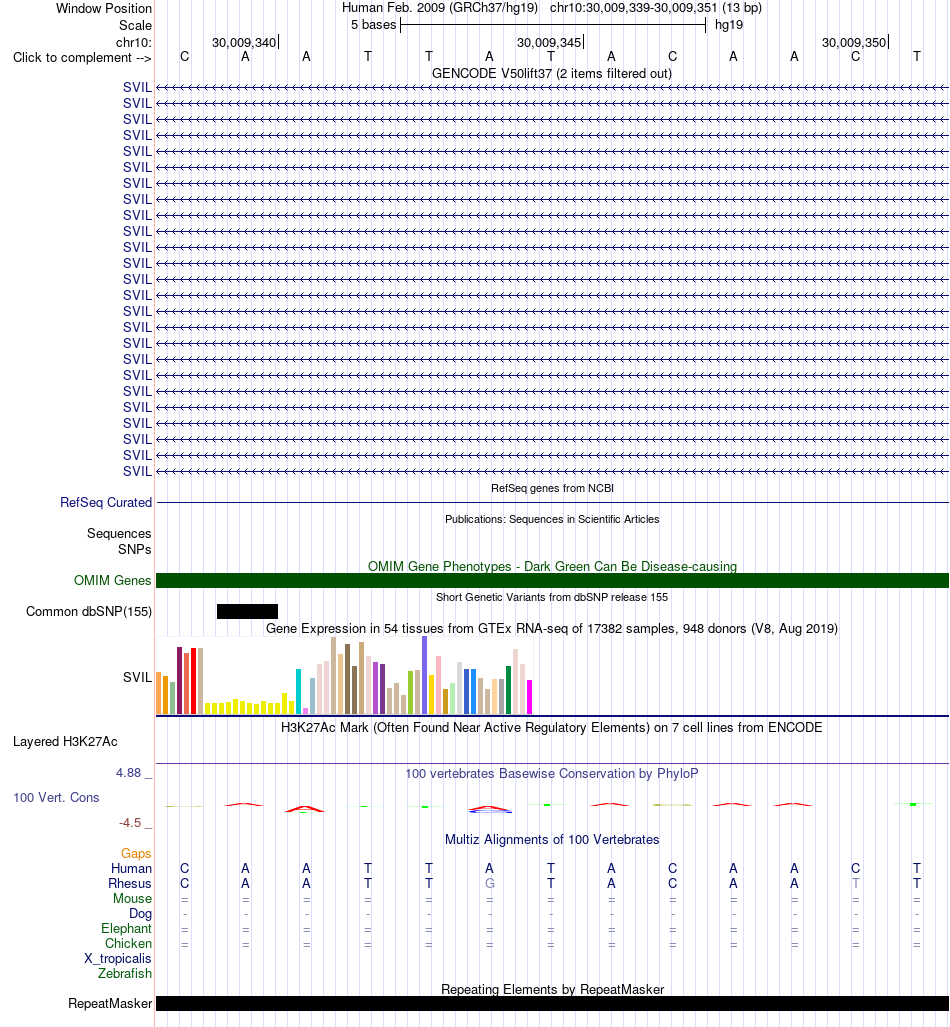
Task: Click the Chicken species label
Action: pyautogui.click(x=128, y=944)
